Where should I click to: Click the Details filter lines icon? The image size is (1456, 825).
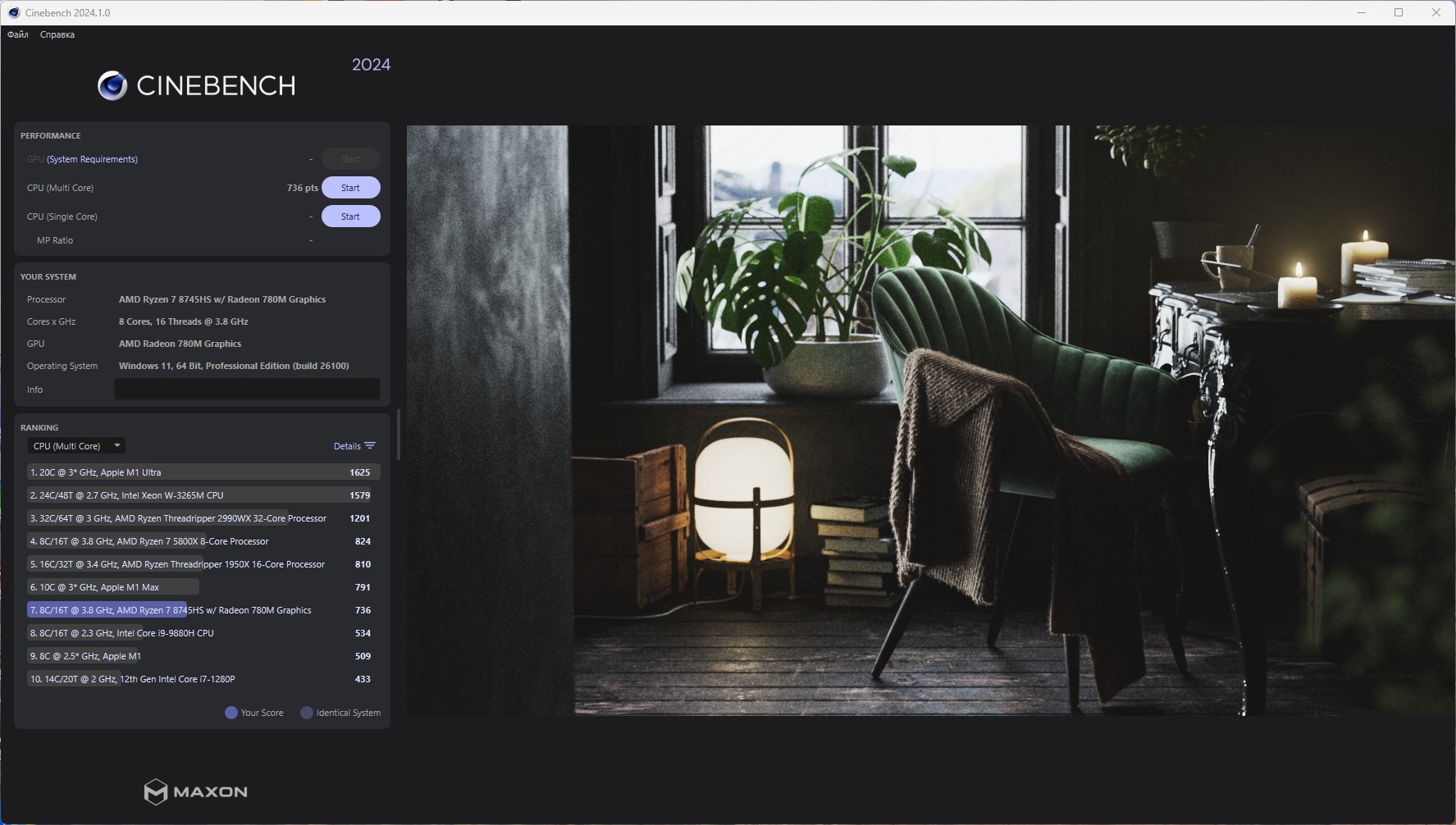pyautogui.click(x=370, y=446)
